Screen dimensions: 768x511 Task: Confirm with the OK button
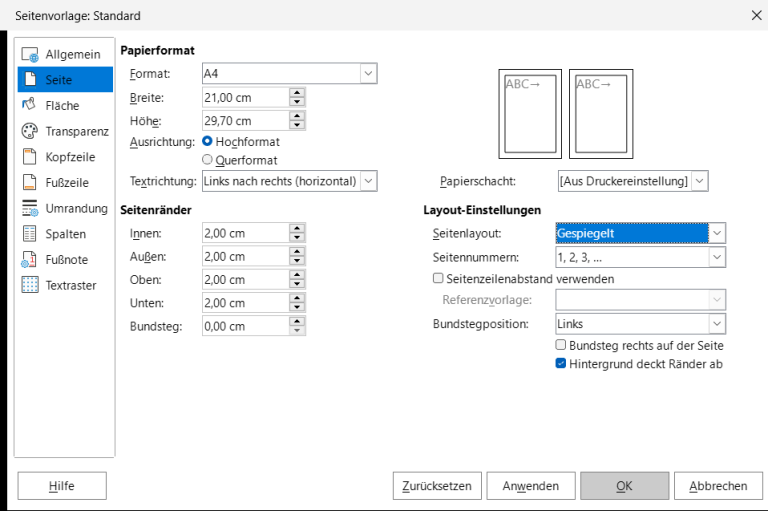pos(624,486)
